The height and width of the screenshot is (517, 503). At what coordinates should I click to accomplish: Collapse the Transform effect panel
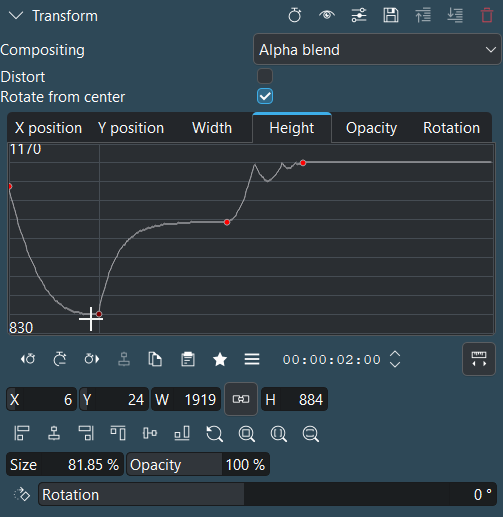[16, 16]
